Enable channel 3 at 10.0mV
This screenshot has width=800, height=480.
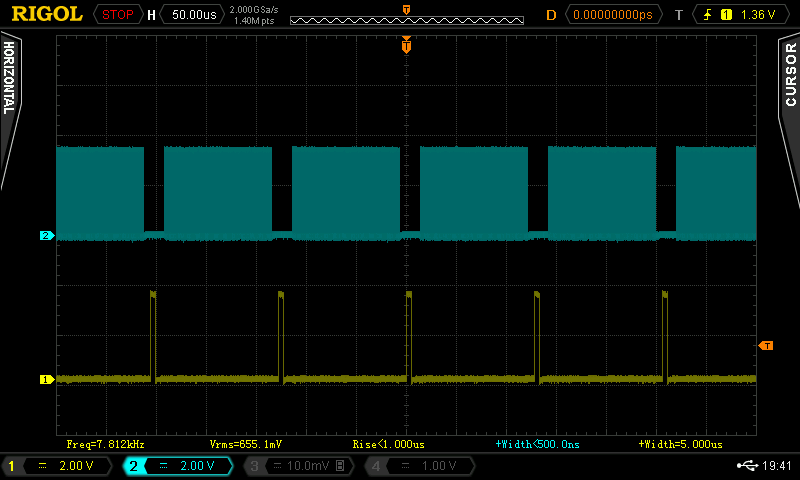(x=298, y=466)
